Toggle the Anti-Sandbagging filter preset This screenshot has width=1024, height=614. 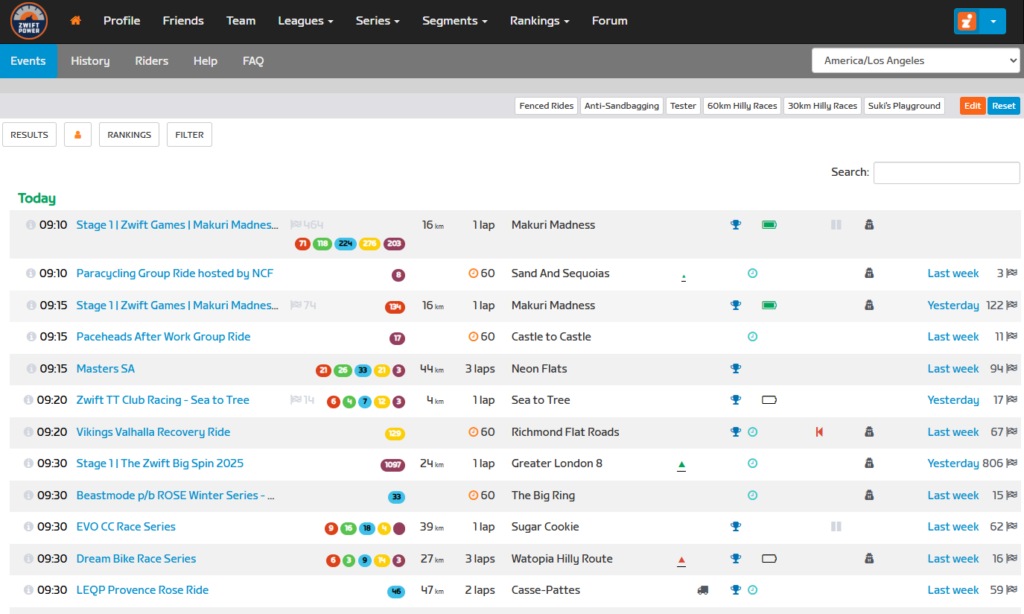point(621,106)
